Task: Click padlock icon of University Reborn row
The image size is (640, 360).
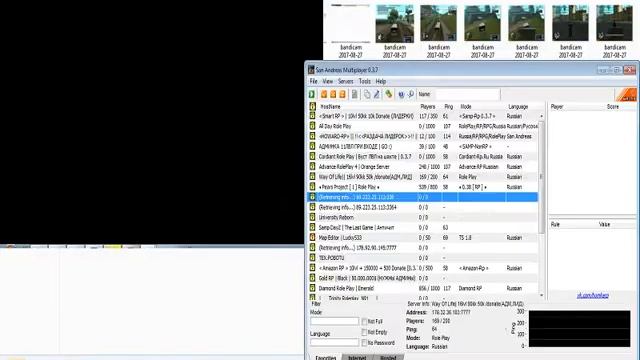Action: click(x=312, y=217)
